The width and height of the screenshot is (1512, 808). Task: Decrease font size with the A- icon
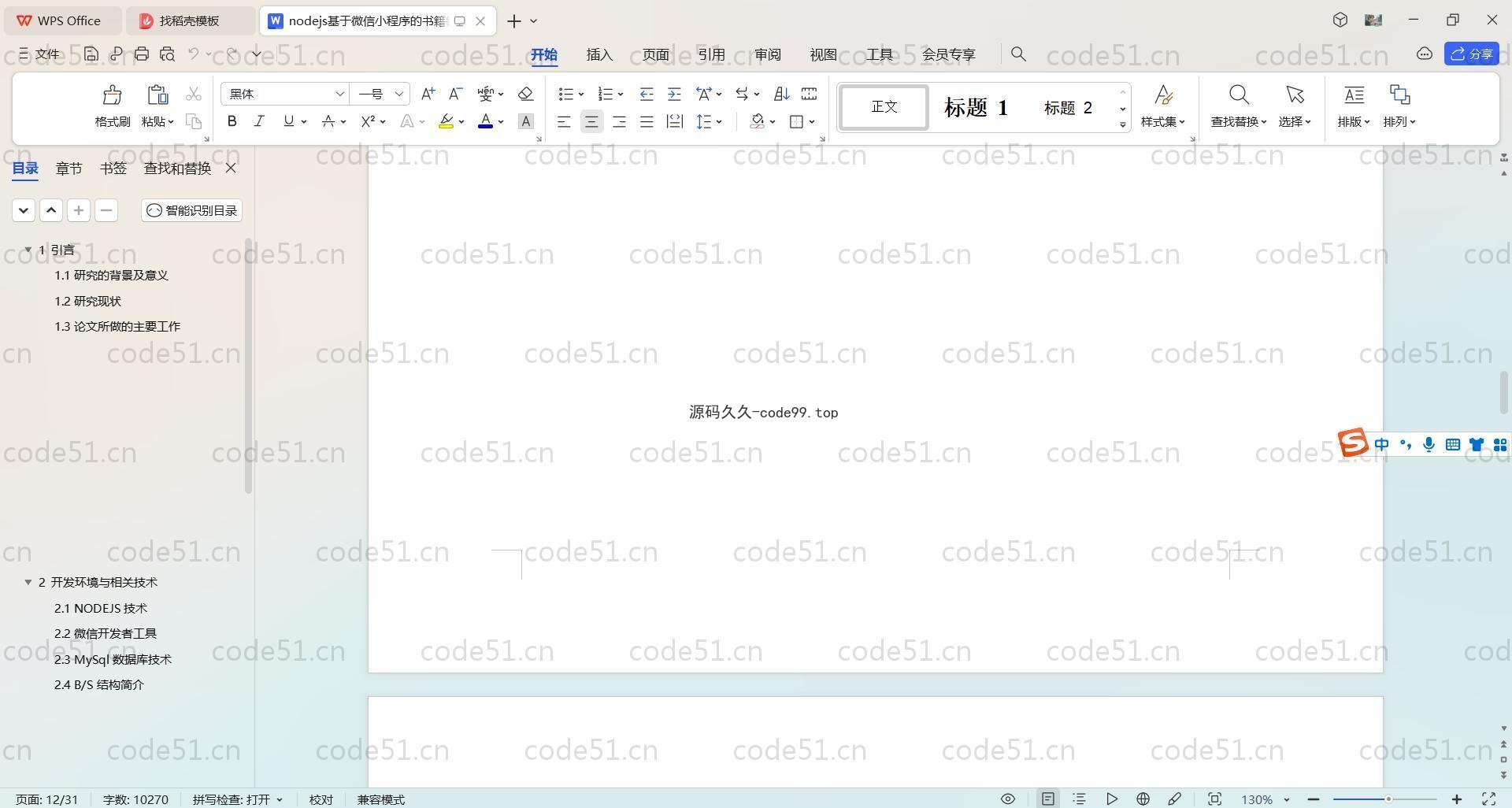tap(455, 94)
